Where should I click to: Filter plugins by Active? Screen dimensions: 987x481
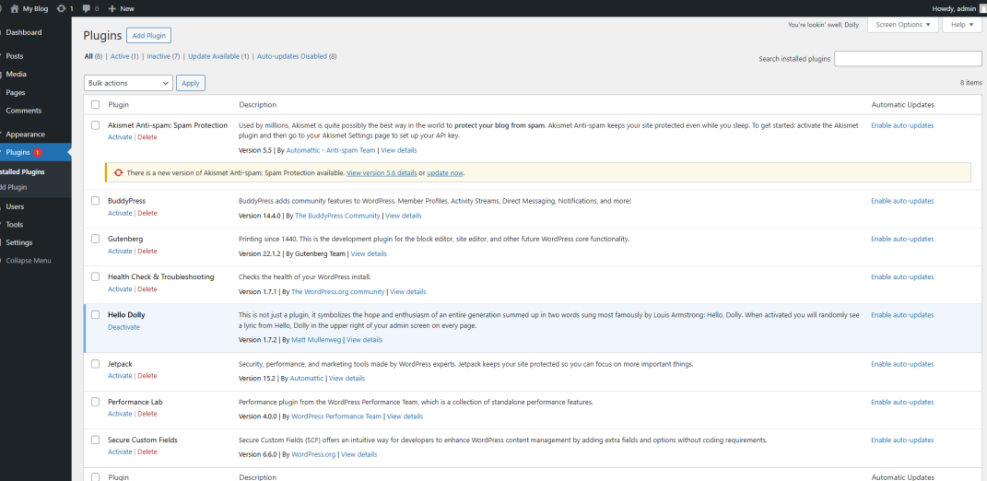click(x=120, y=56)
